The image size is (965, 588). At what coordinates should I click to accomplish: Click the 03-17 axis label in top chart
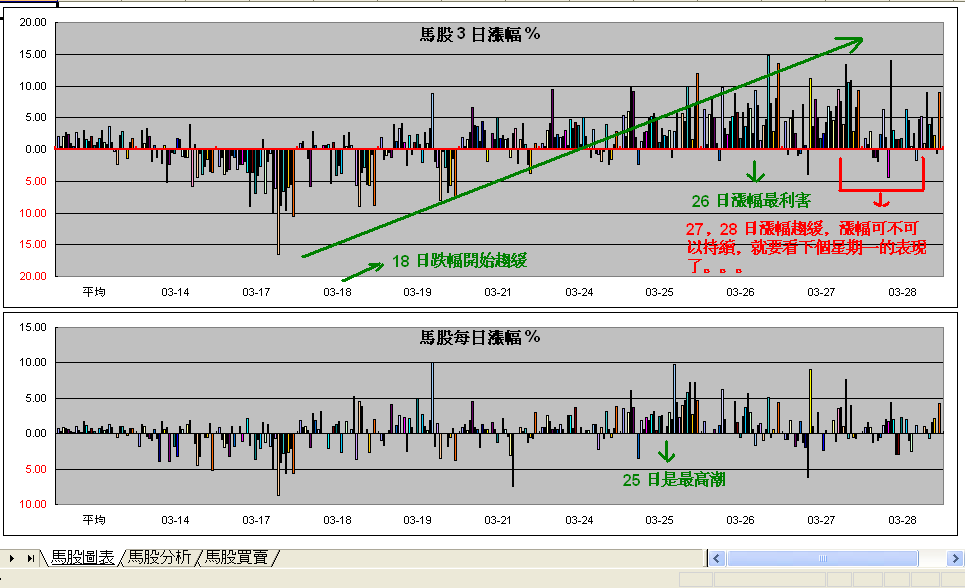(x=256, y=292)
